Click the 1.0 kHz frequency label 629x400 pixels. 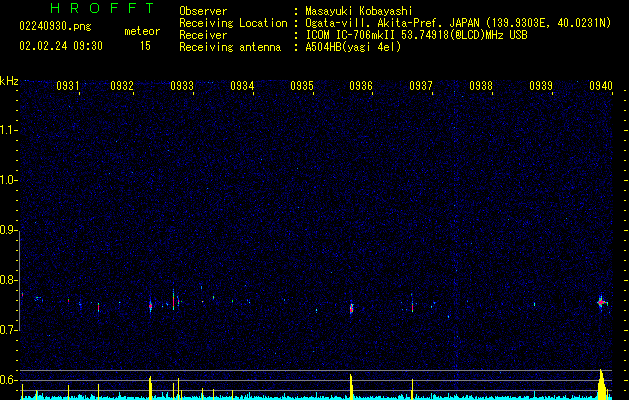click(x=8, y=180)
